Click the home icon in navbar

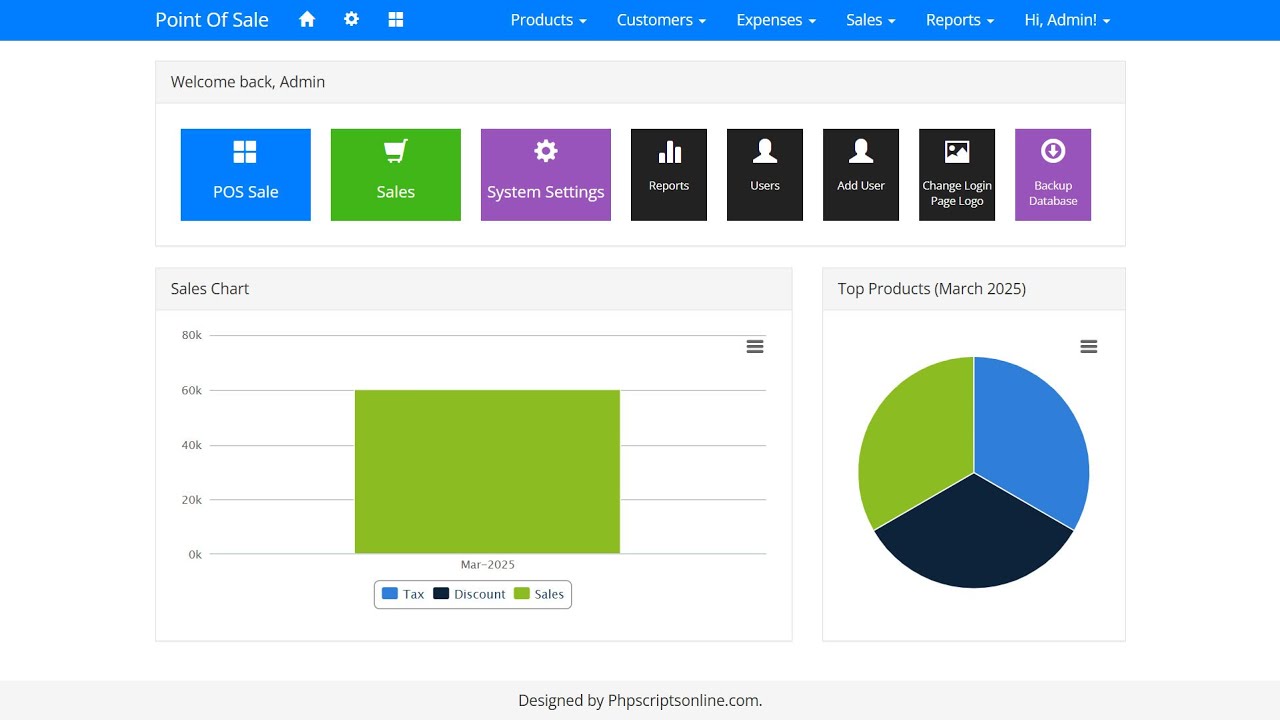click(x=307, y=20)
